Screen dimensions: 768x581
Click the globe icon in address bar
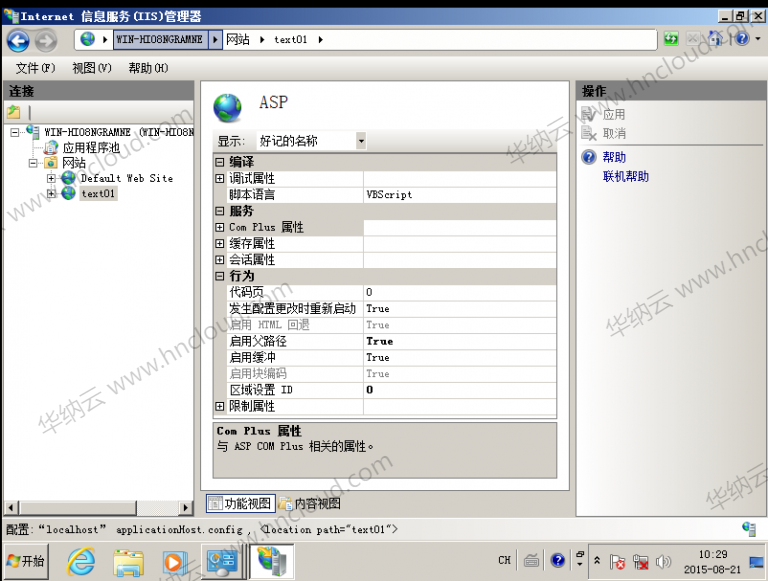88,39
